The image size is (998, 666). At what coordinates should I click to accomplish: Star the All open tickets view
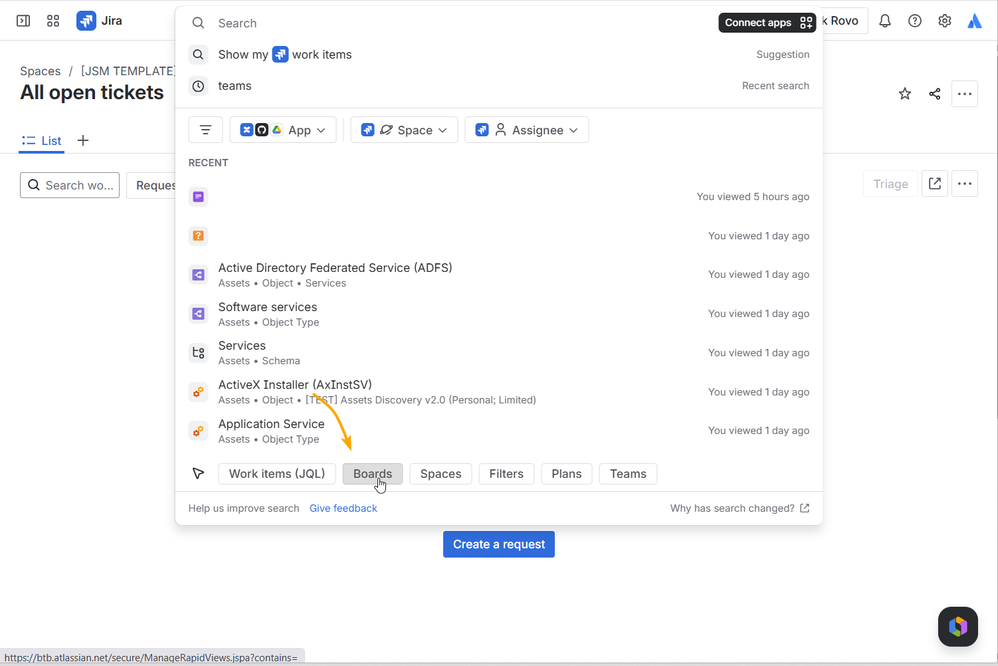904,94
